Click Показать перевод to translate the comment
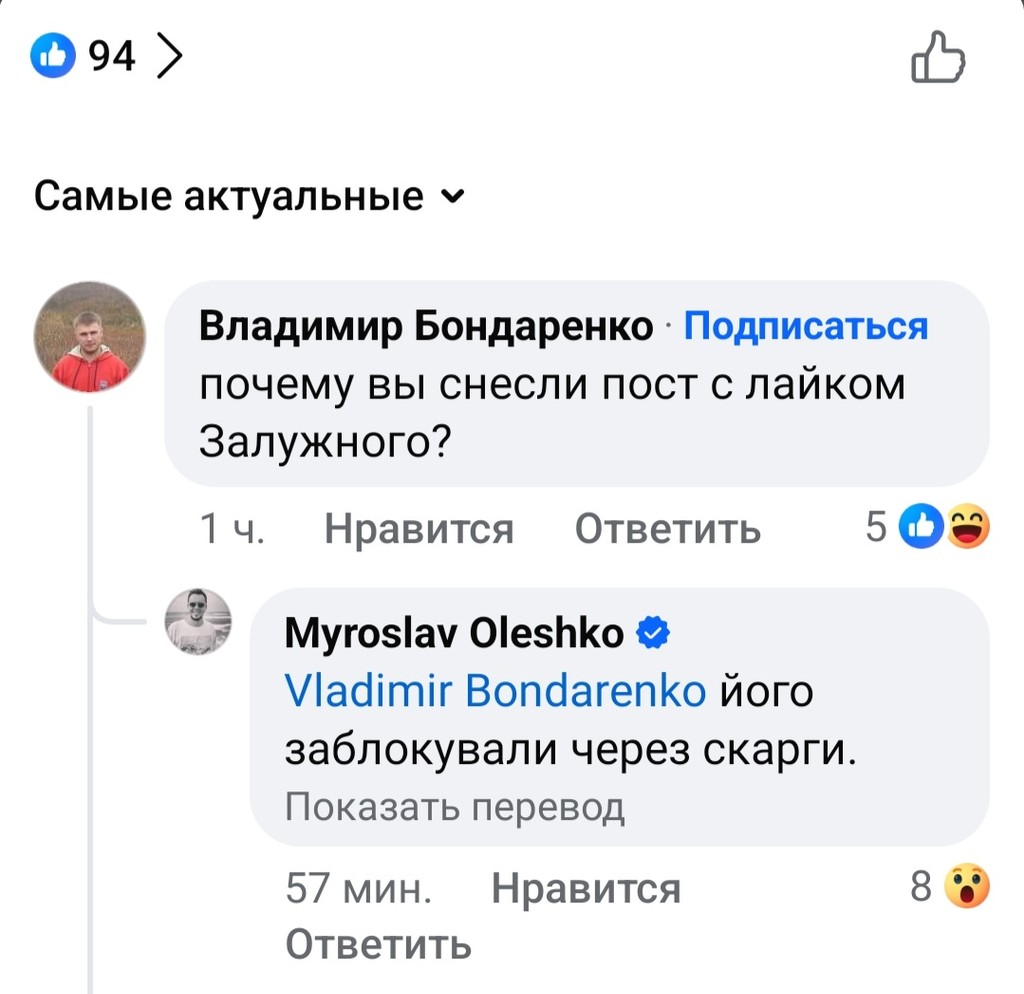The image size is (1024, 994). point(455,804)
